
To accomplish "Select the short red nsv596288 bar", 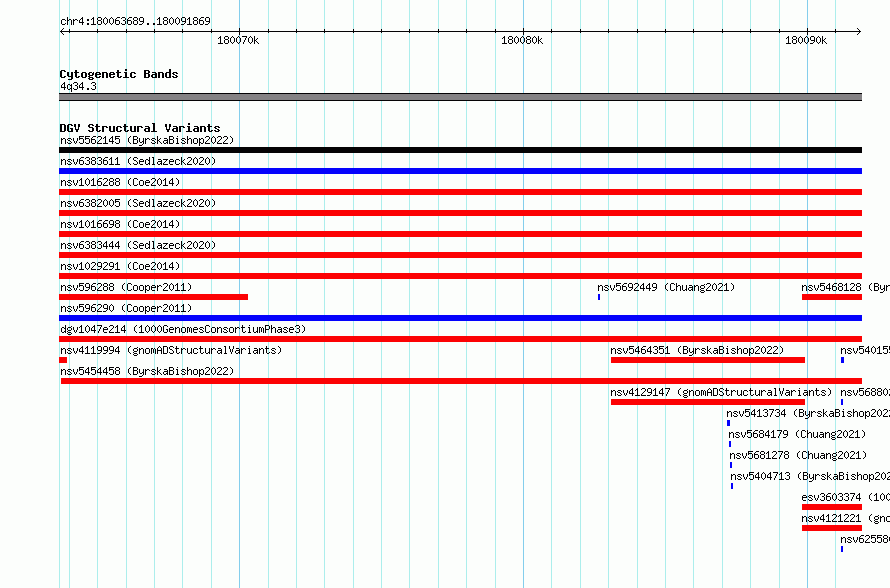I will point(153,297).
